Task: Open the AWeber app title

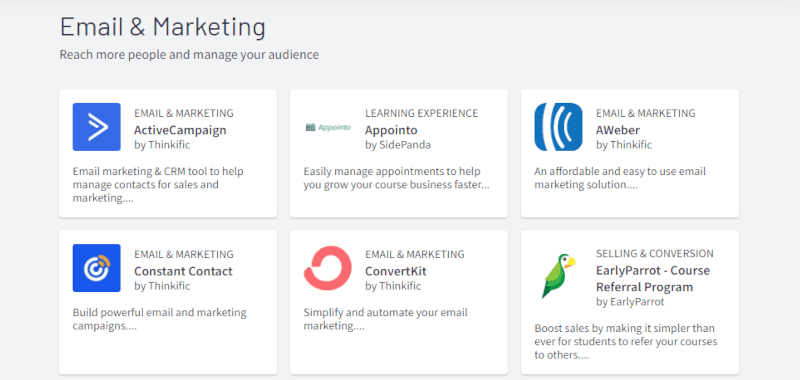Action: pos(617,130)
